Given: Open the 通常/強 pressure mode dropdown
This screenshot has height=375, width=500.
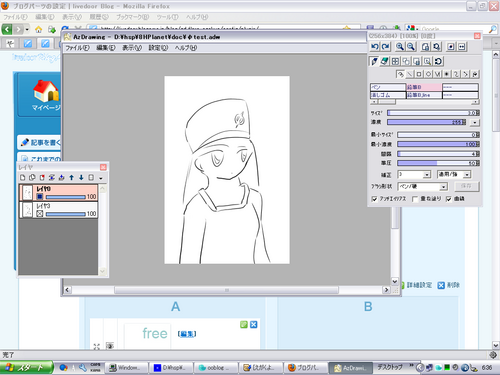Looking at the screenshot, I should [467, 175].
